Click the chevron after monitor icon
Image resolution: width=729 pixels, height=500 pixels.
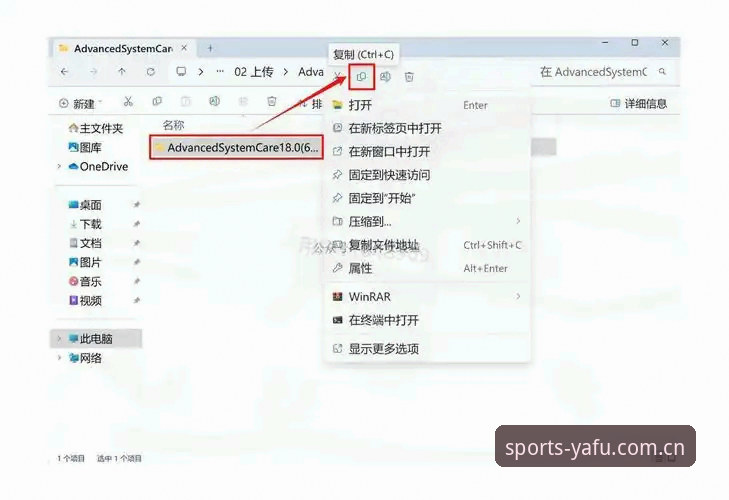click(x=201, y=72)
